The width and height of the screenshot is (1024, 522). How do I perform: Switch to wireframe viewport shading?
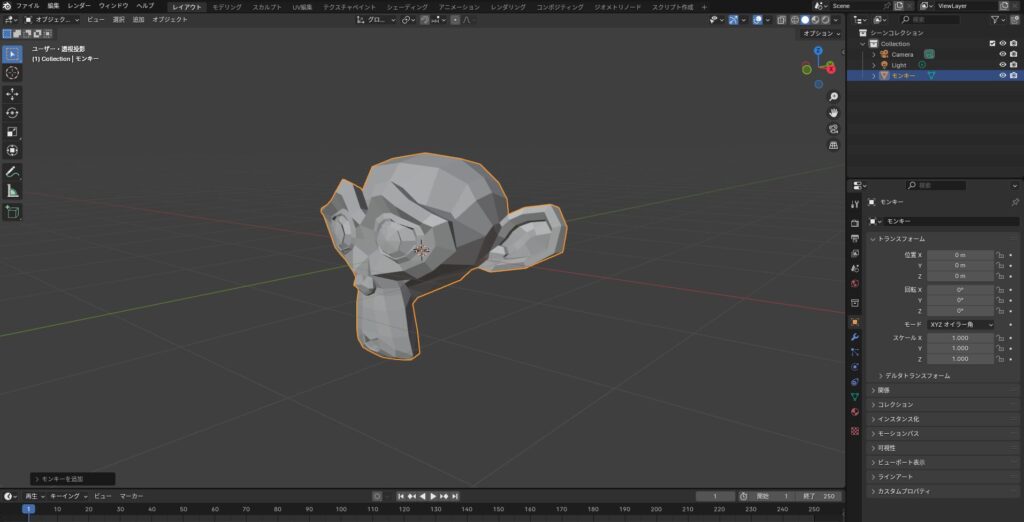point(795,20)
